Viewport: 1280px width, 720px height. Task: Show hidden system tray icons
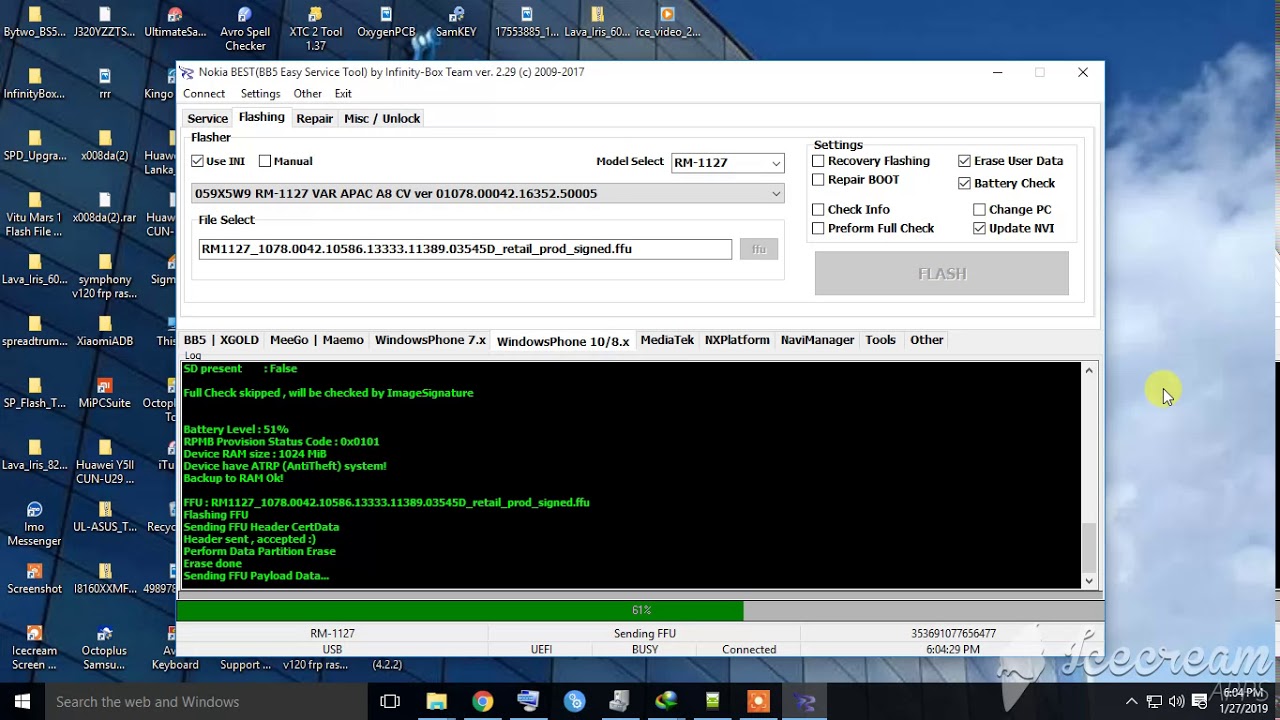1131,701
